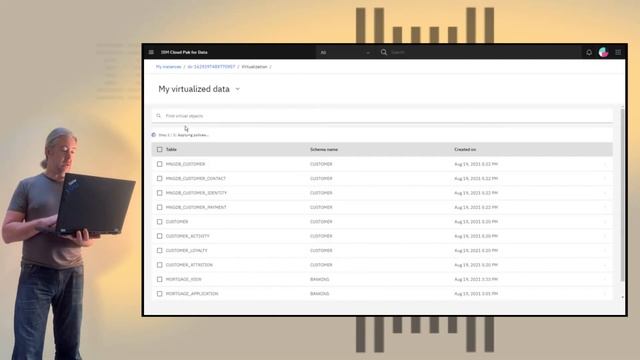The image size is (640, 360).
Task: Sort by the Schema name column header
Action: point(324,149)
